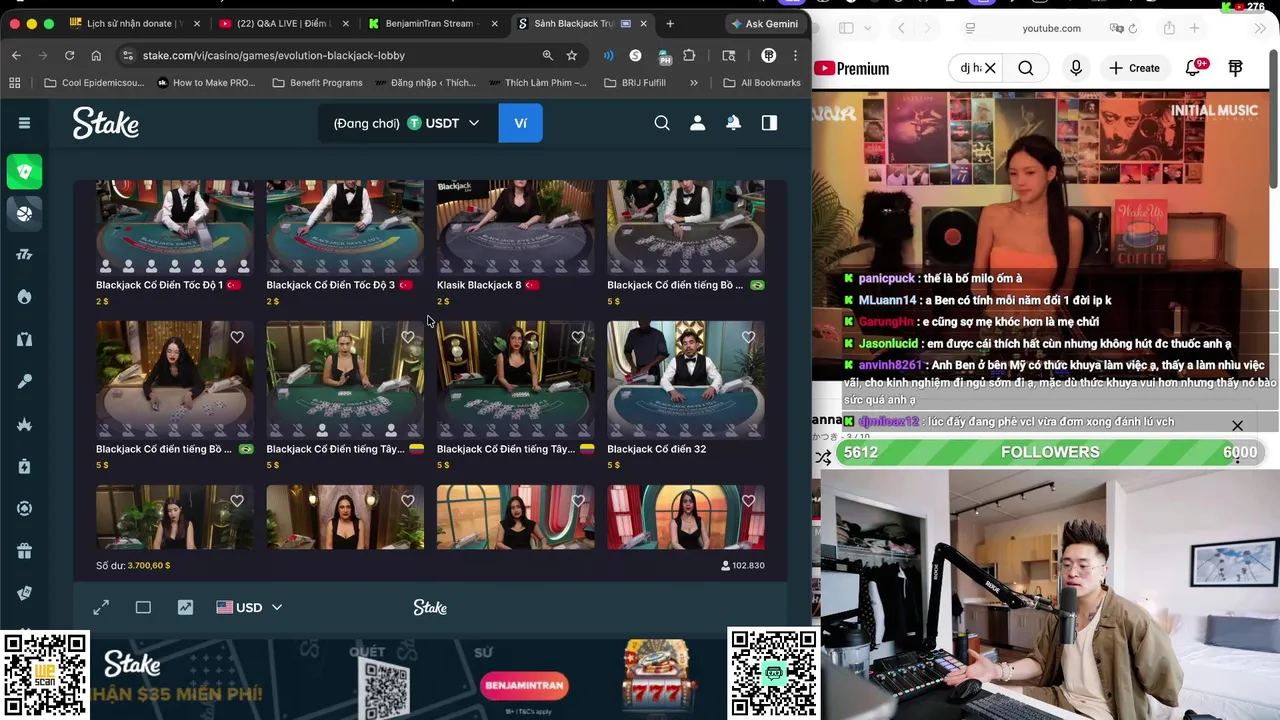Open Blackjack Cổ Điển Tốc Độ 1 table
Screen dimensions: 1280x720
[x=175, y=227]
